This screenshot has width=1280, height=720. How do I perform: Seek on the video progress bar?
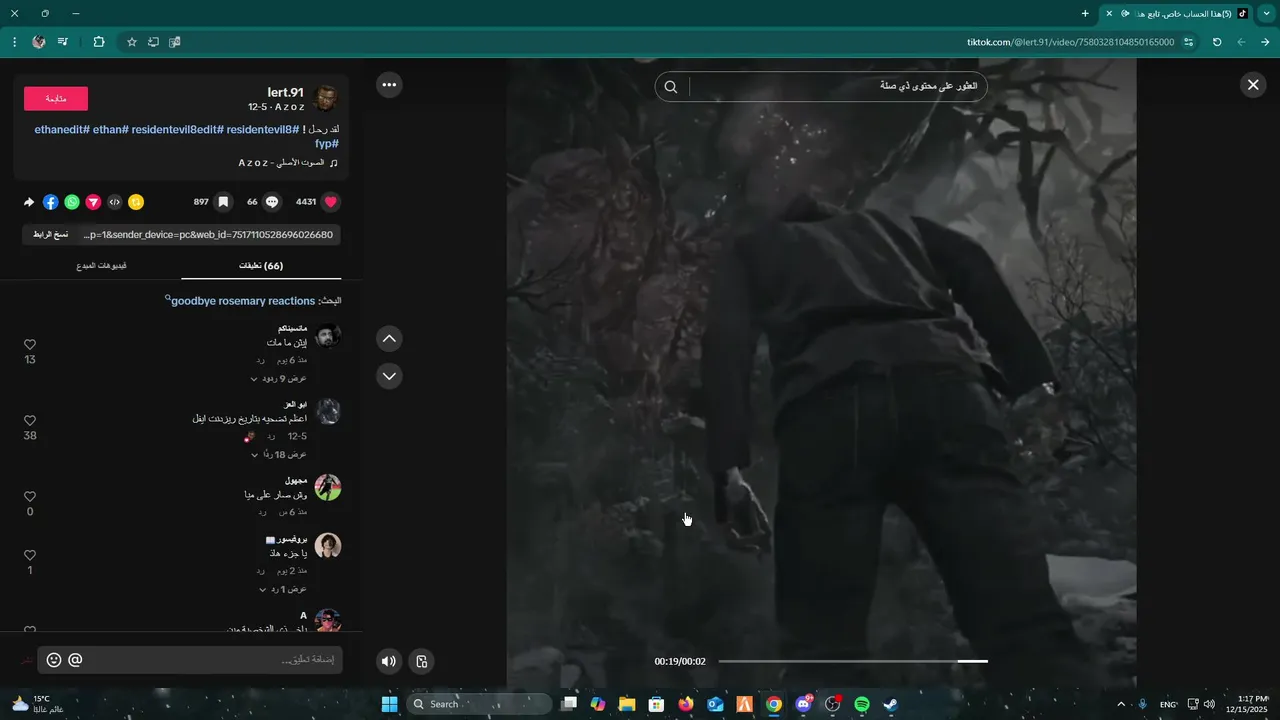coord(852,661)
